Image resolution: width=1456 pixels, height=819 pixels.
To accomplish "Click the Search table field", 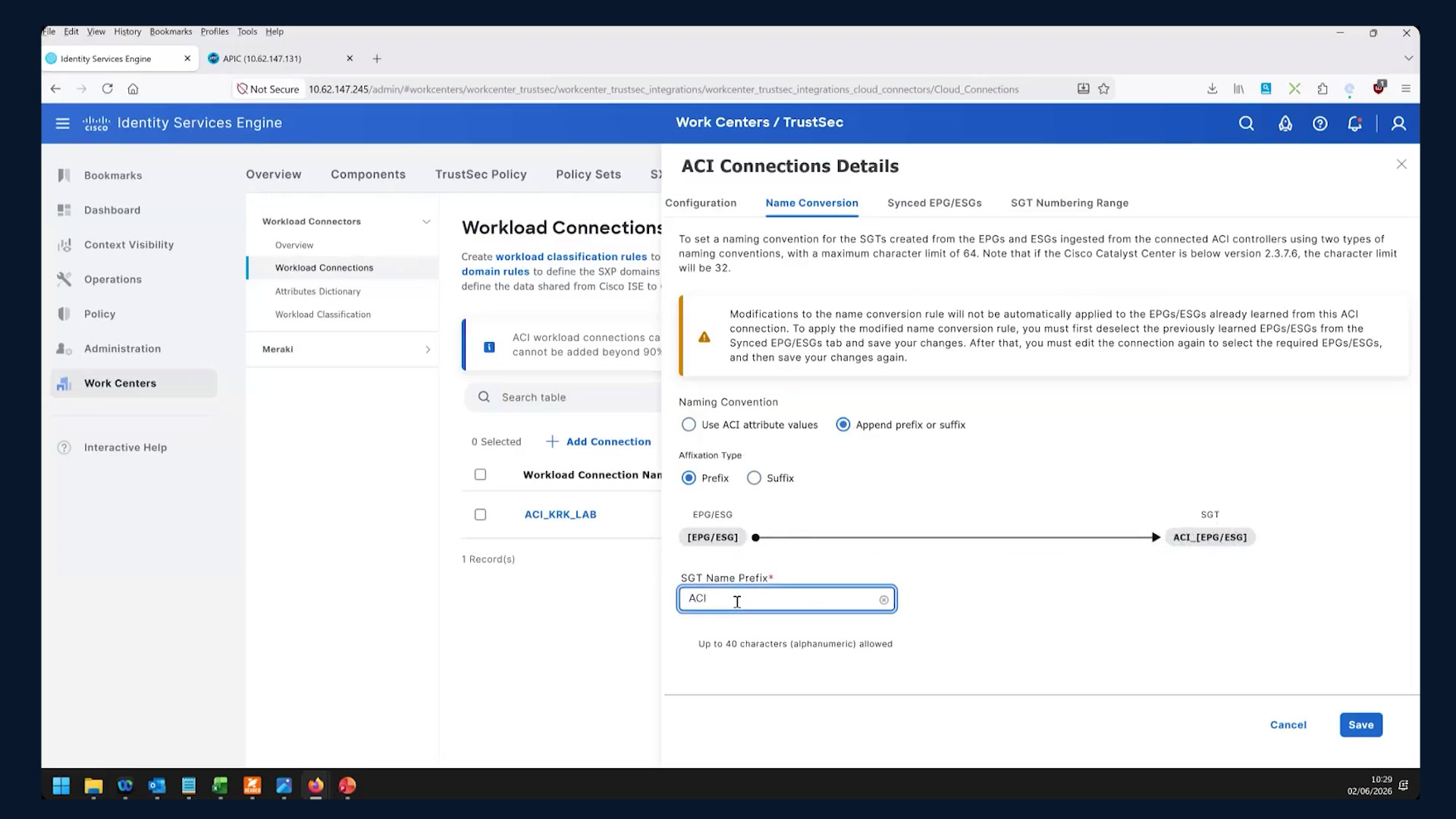I will (562, 397).
